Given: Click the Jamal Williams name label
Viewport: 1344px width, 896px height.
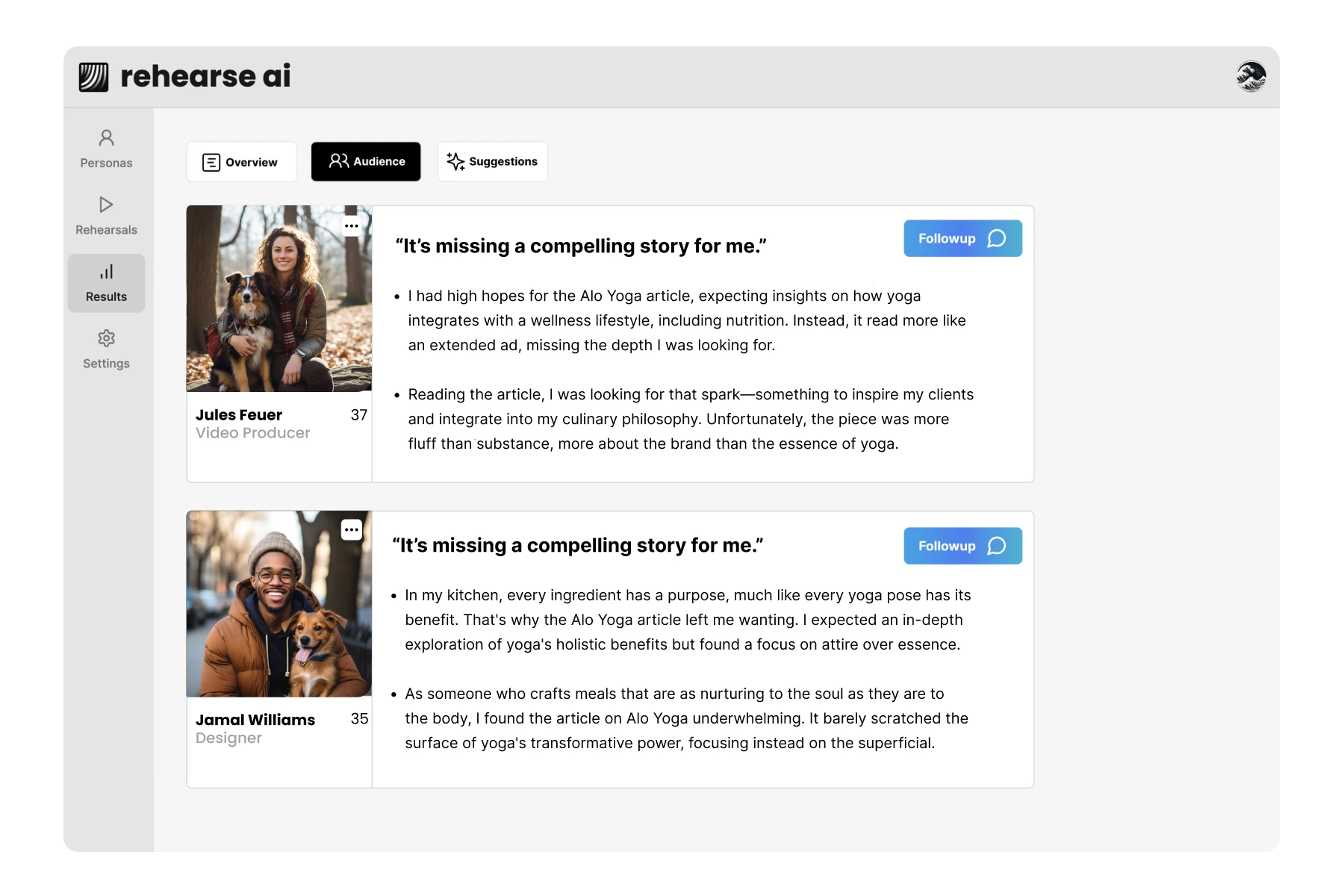Looking at the screenshot, I should click(255, 720).
